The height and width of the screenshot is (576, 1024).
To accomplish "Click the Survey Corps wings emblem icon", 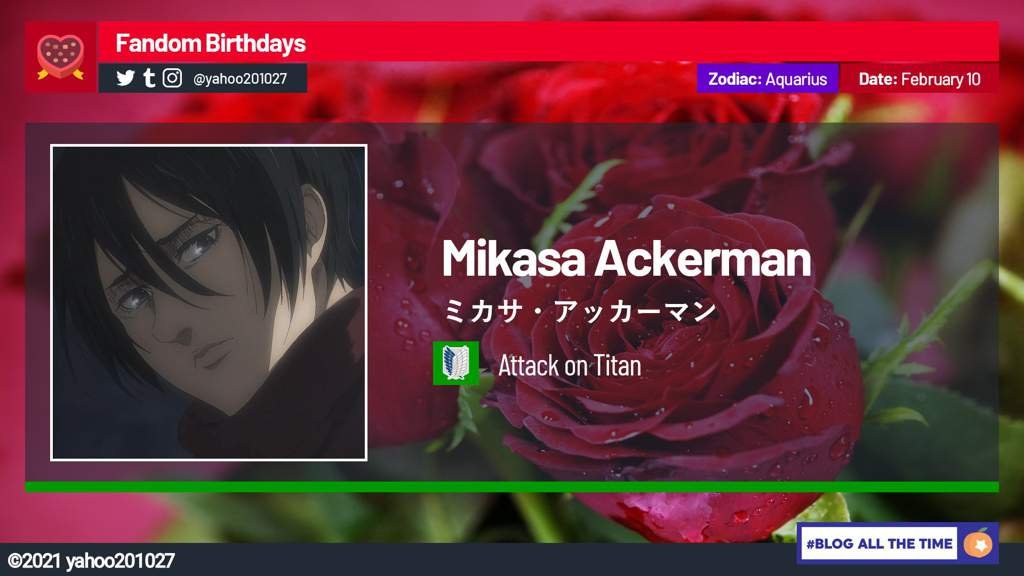I will point(456,363).
